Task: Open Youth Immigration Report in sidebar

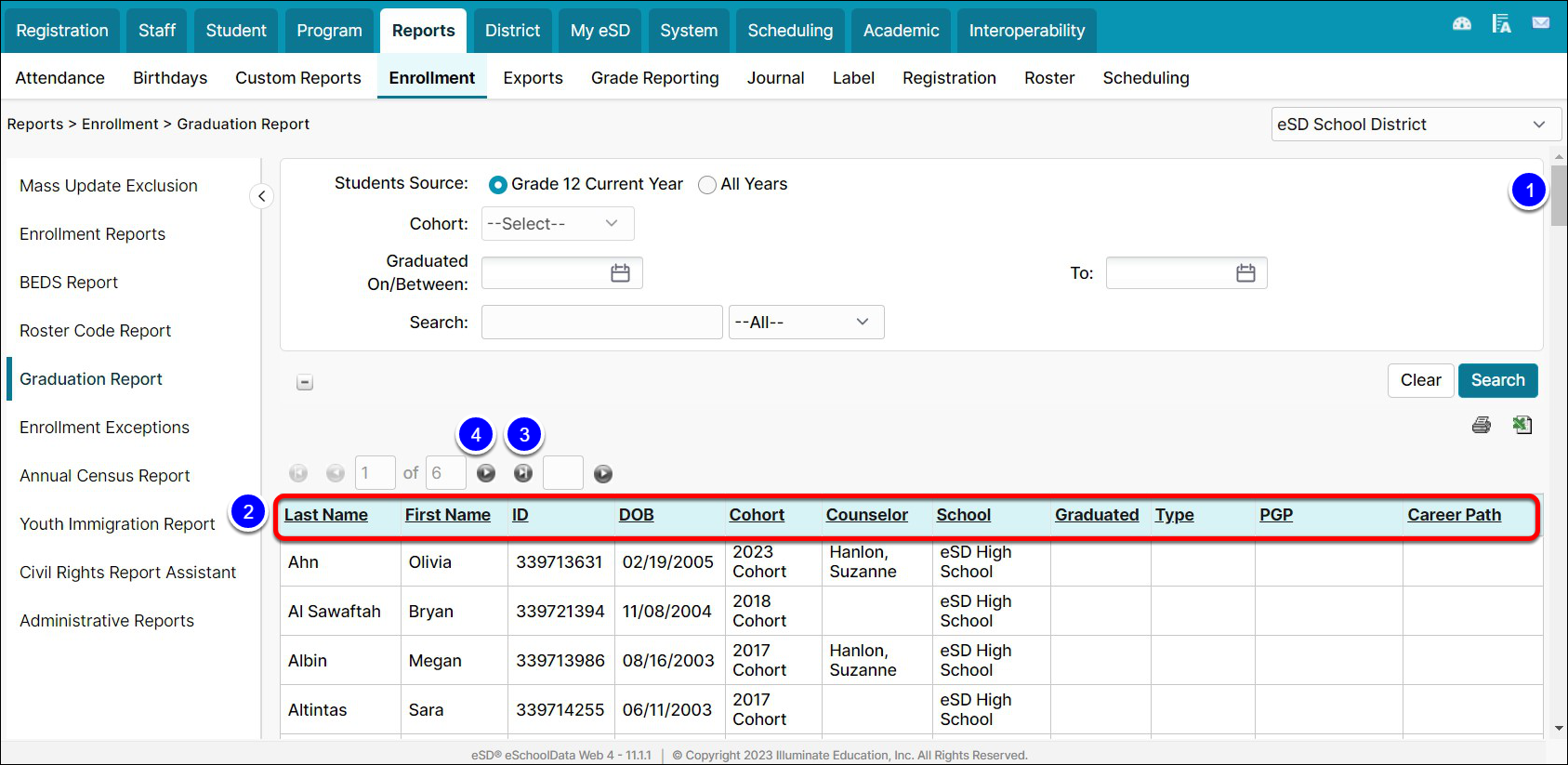Action: [x=117, y=524]
